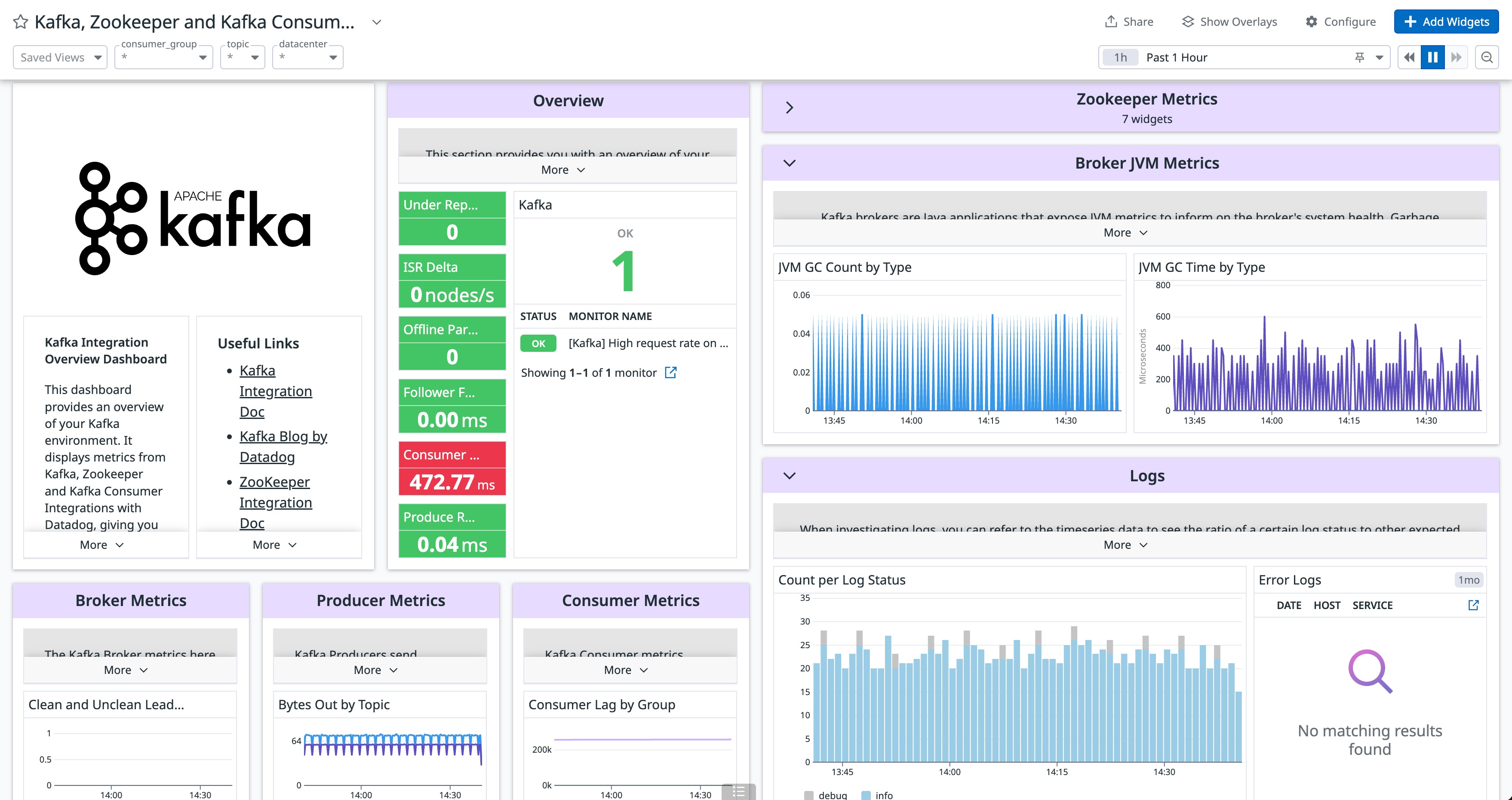Open Kafka Blog by Datadog link
Viewport: 1512px width, 800px height.
coord(283,446)
